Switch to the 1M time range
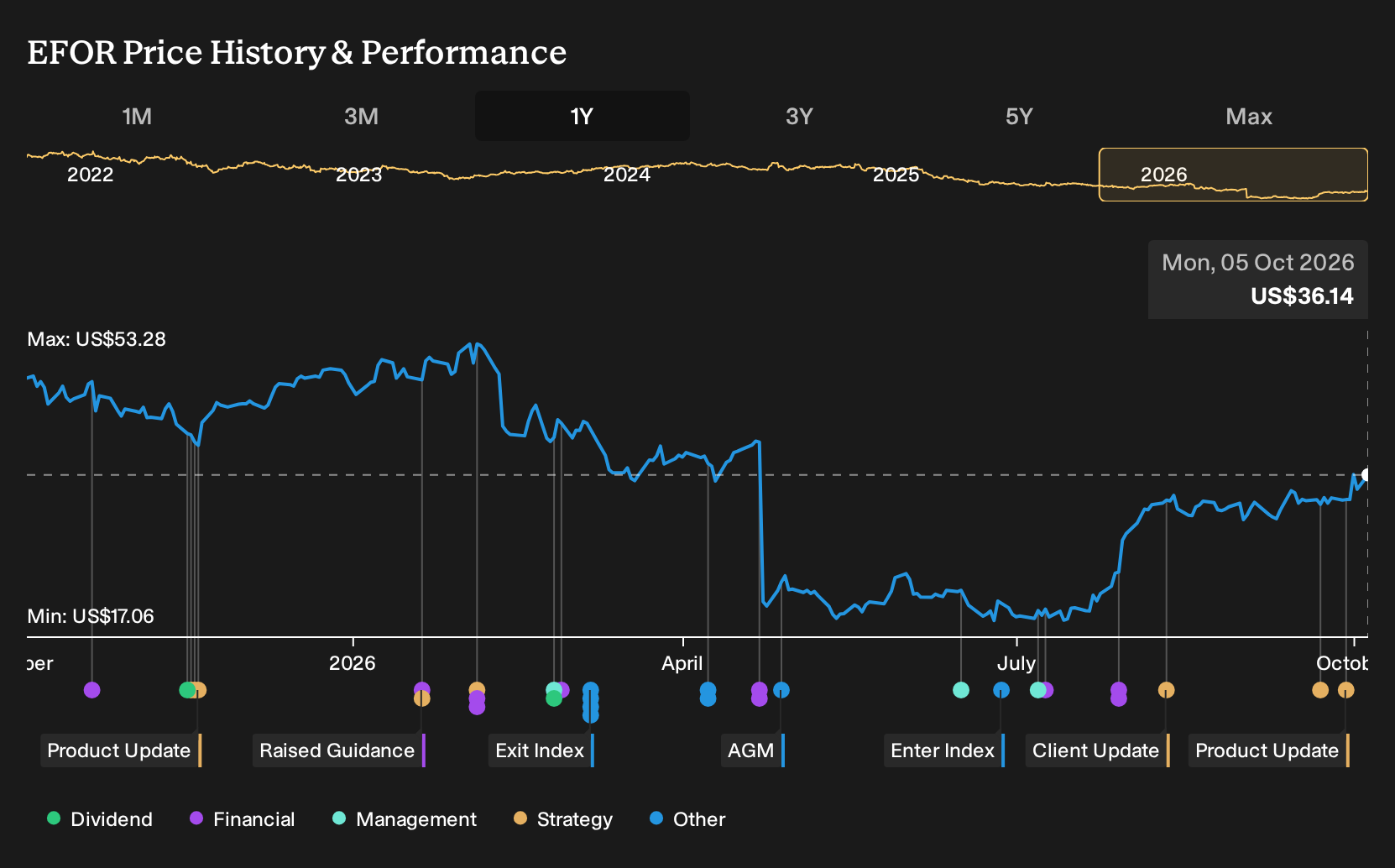 137,116
